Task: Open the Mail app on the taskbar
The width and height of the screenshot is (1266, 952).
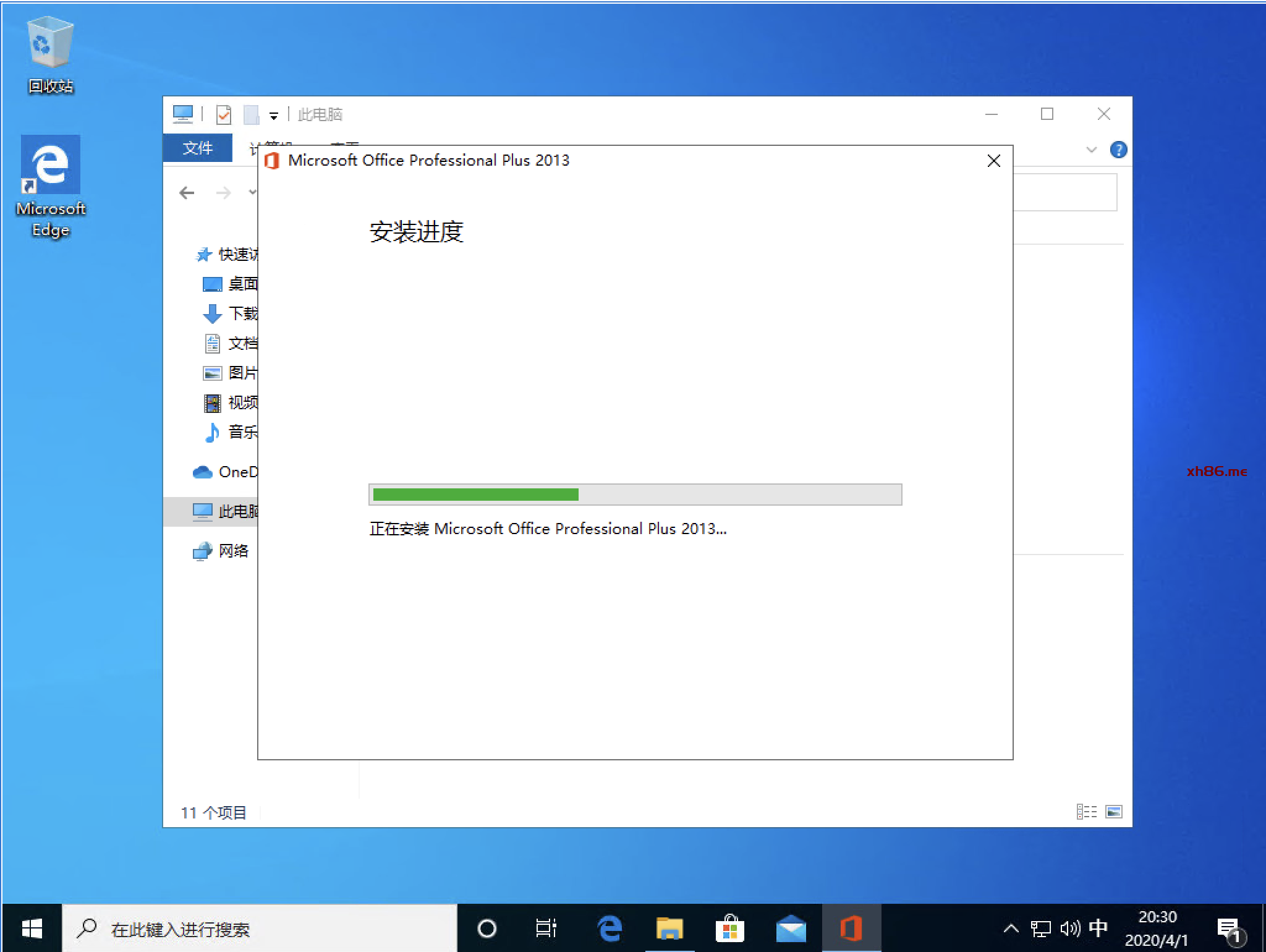Action: [791, 929]
